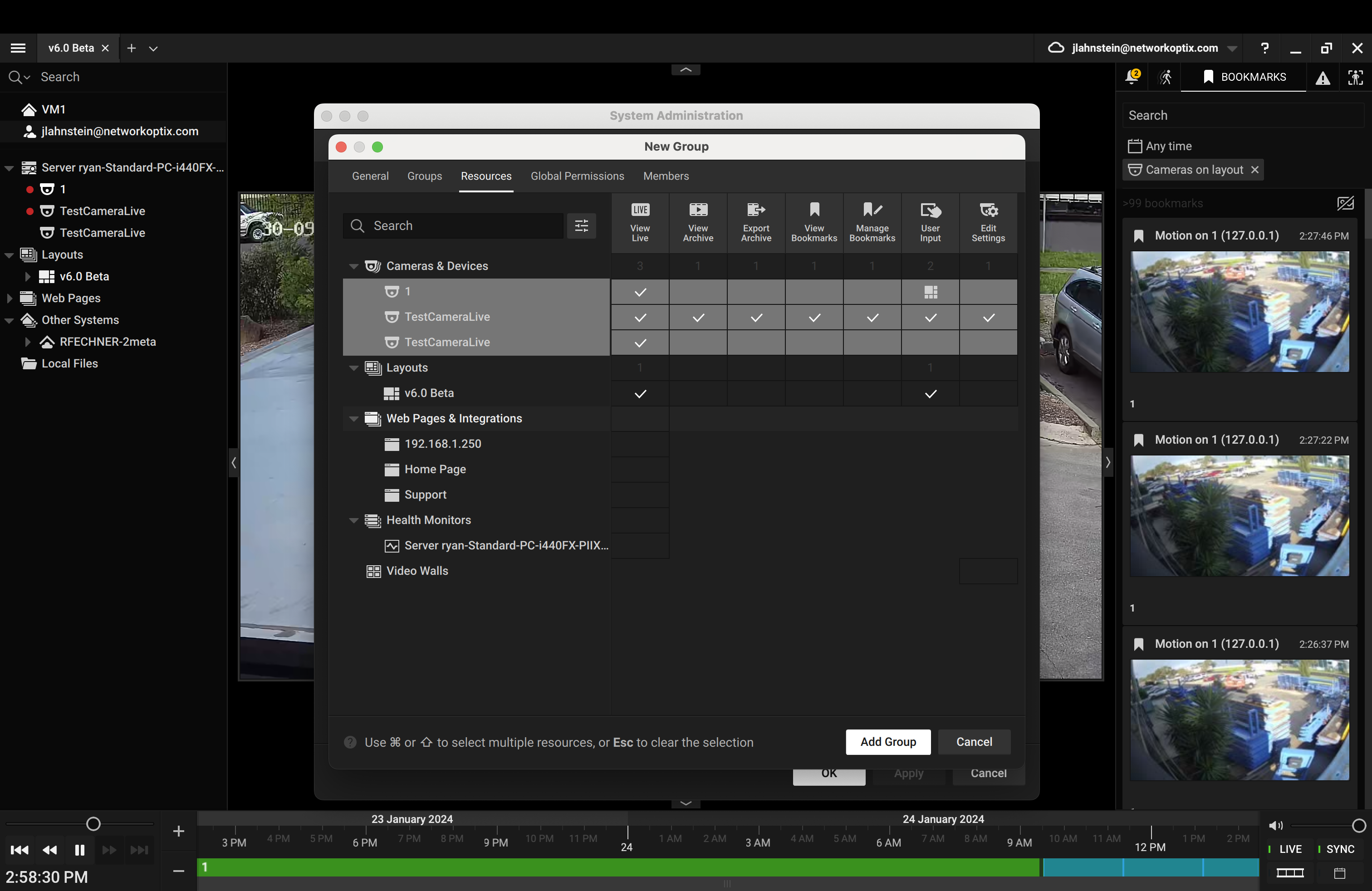
Task: Click the Export Archive column header
Action: 756,222
